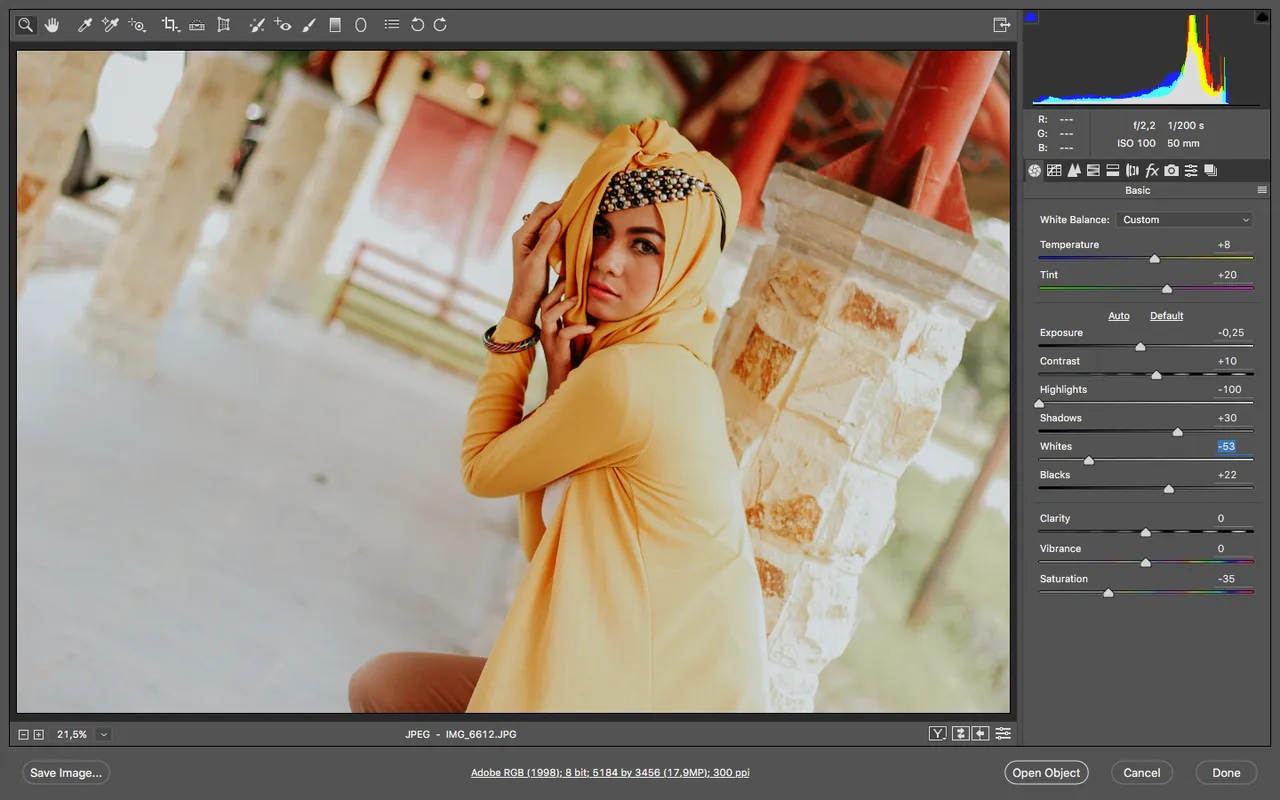1280x800 pixels.
Task: Select the White Balance eyedropper tool
Action: 85,24
